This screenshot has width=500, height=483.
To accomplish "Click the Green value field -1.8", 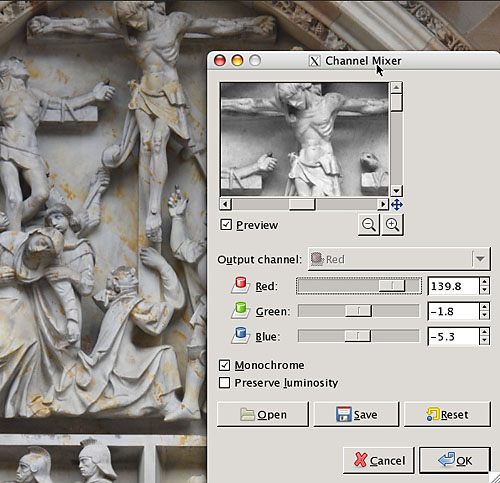I will 453,311.
